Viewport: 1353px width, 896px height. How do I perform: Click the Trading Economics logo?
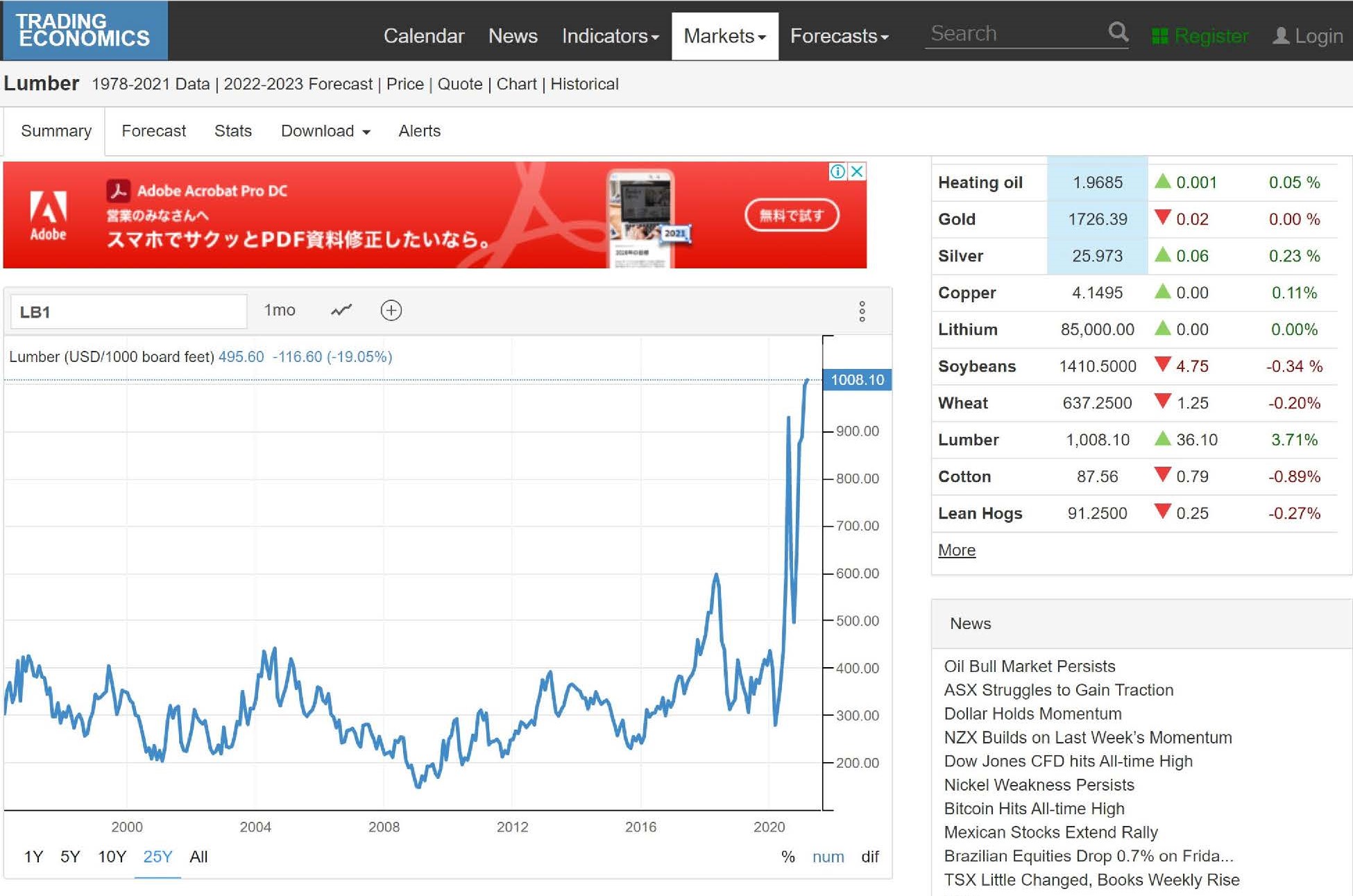tap(84, 31)
